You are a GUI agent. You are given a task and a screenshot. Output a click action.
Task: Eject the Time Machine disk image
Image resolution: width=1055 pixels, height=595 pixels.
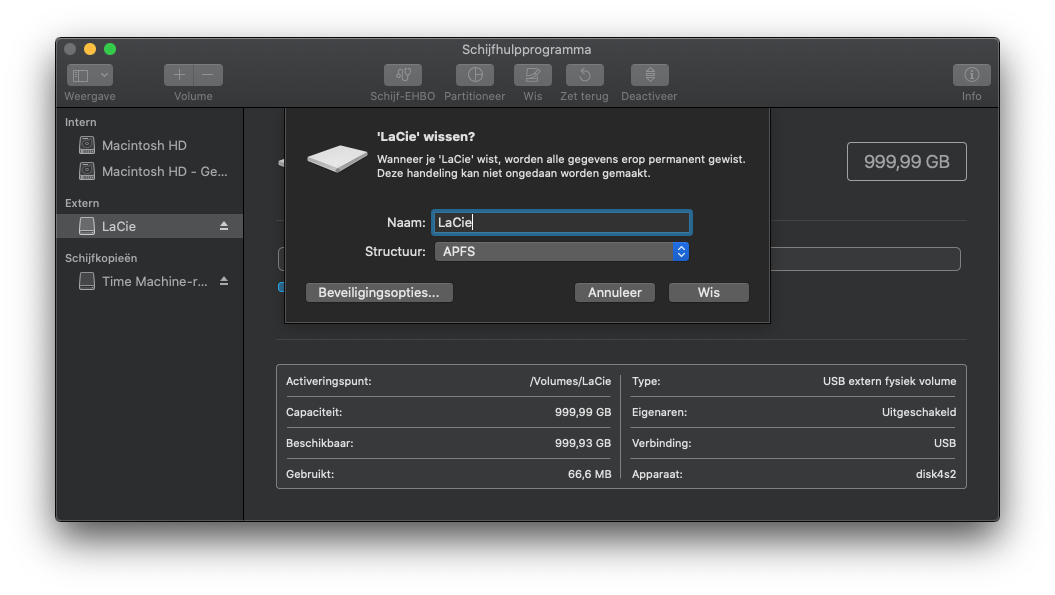[x=224, y=281]
